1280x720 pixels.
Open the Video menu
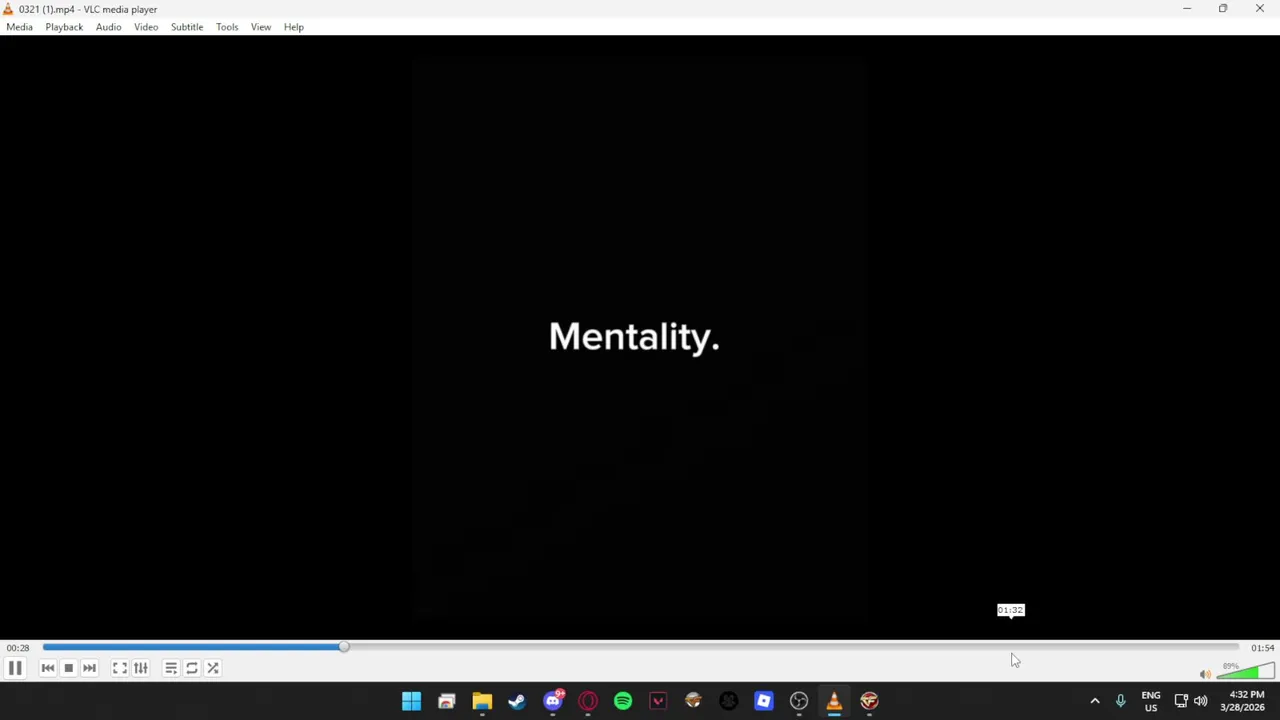click(x=146, y=27)
